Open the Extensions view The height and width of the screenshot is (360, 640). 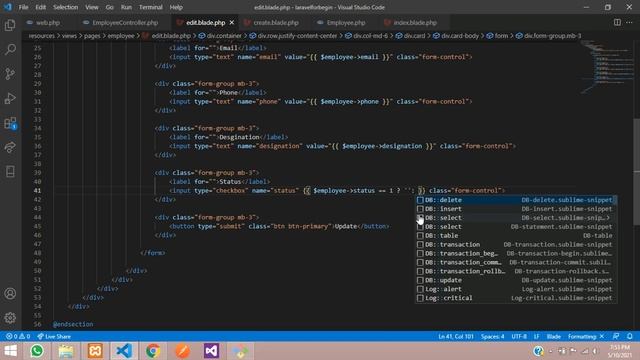pos(10,123)
